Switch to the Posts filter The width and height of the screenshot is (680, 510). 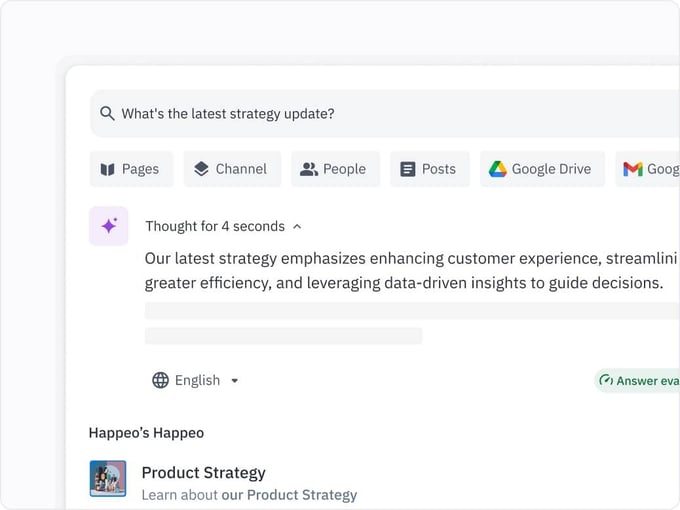(427, 169)
